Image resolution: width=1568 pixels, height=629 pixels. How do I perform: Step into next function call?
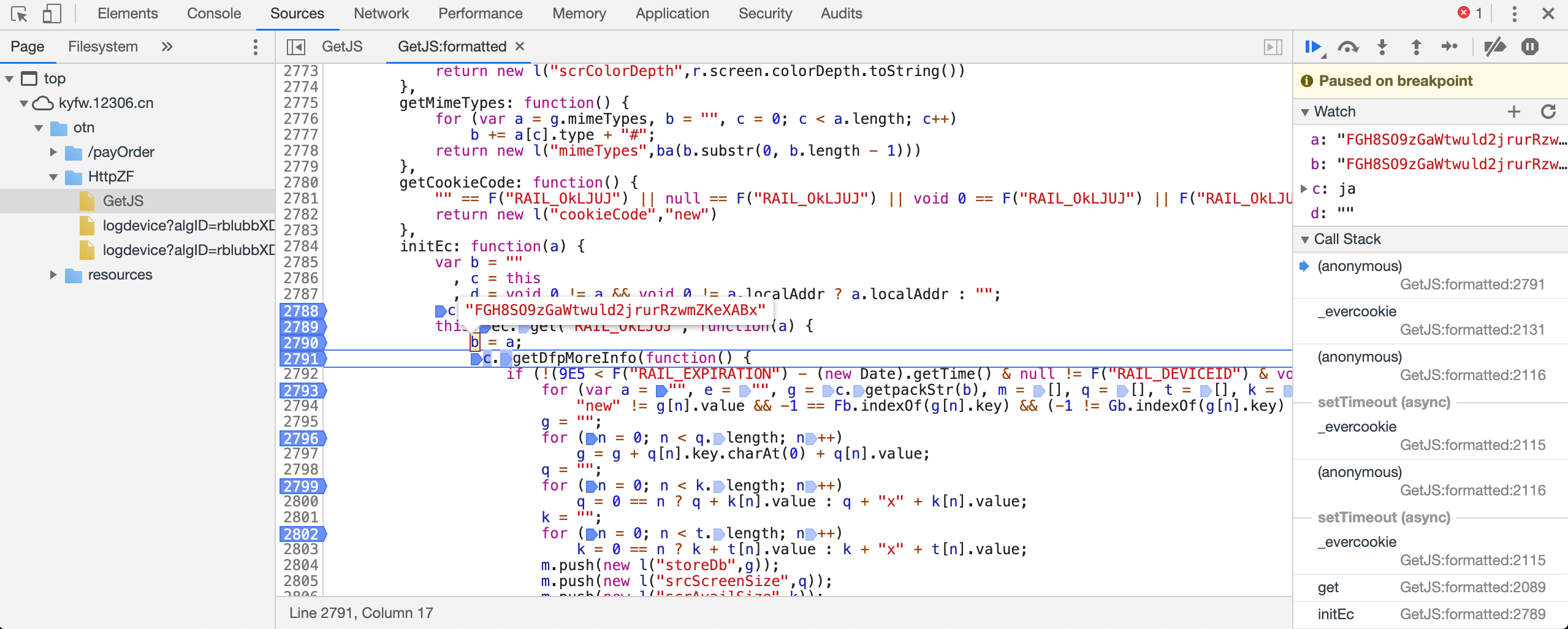pos(1382,47)
